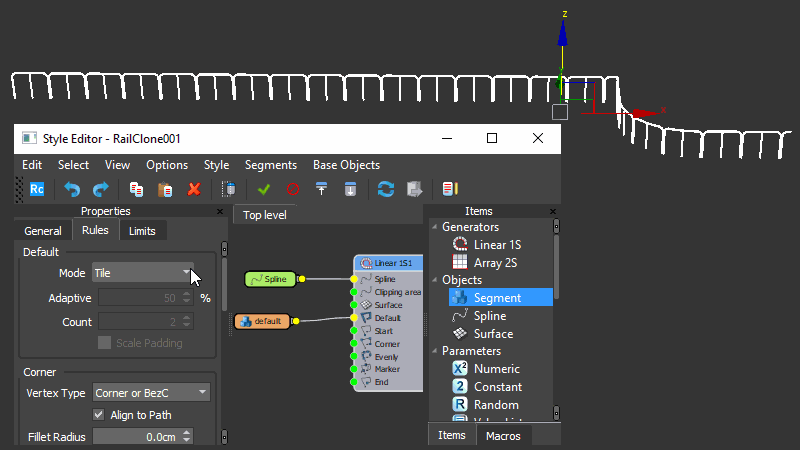Click the undo arrow in the toolbar

[x=72, y=189]
